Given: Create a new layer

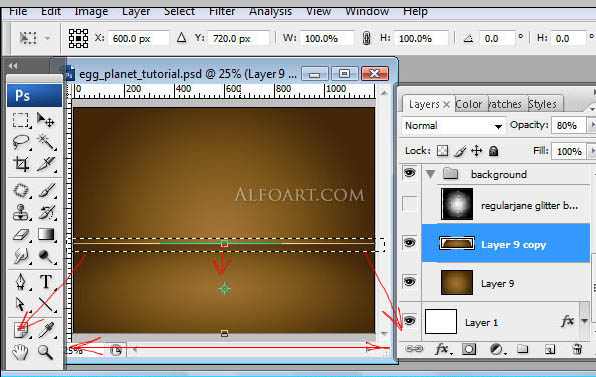Looking at the screenshot, I should point(550,349).
